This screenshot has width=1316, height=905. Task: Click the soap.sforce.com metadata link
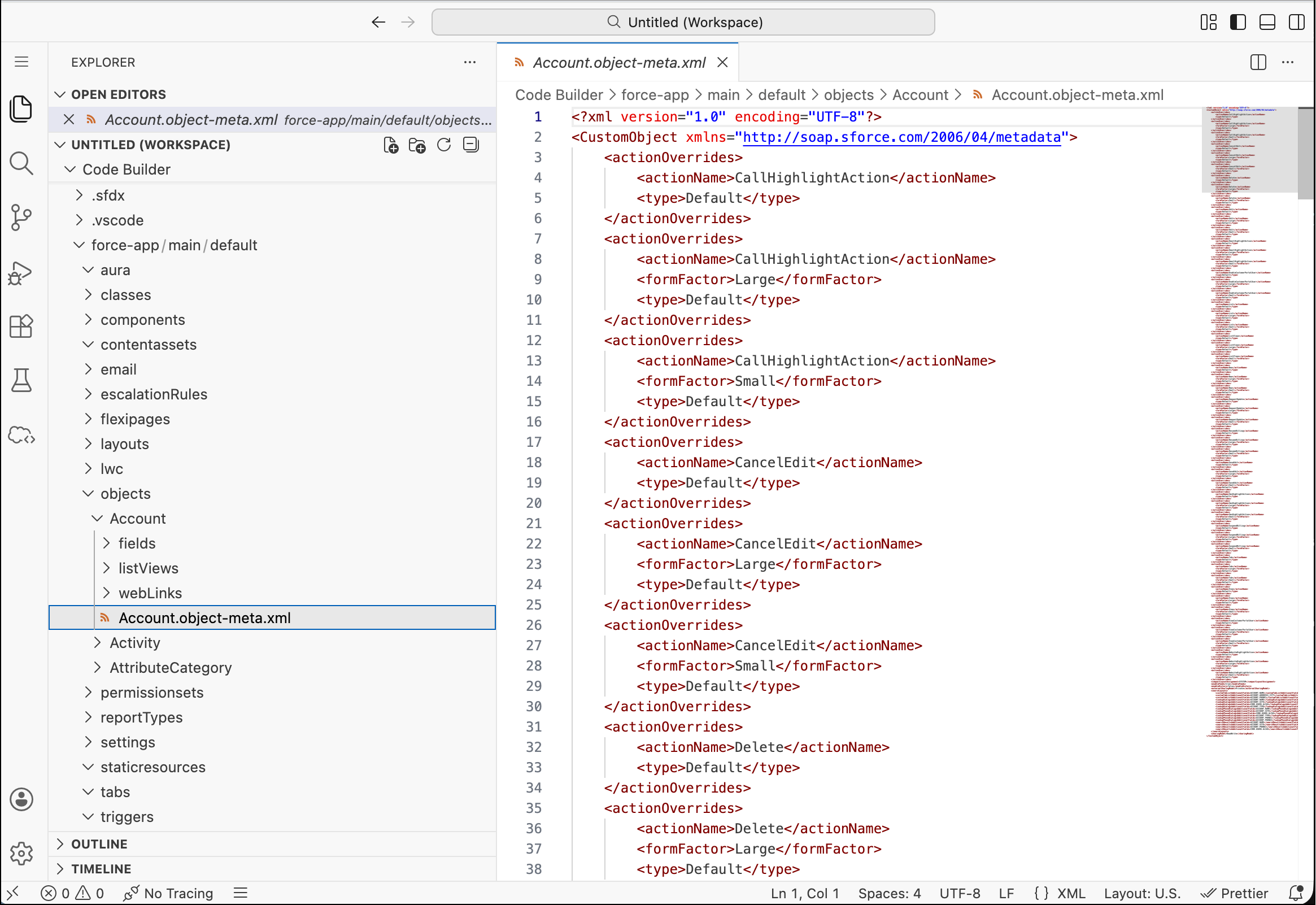(901, 137)
